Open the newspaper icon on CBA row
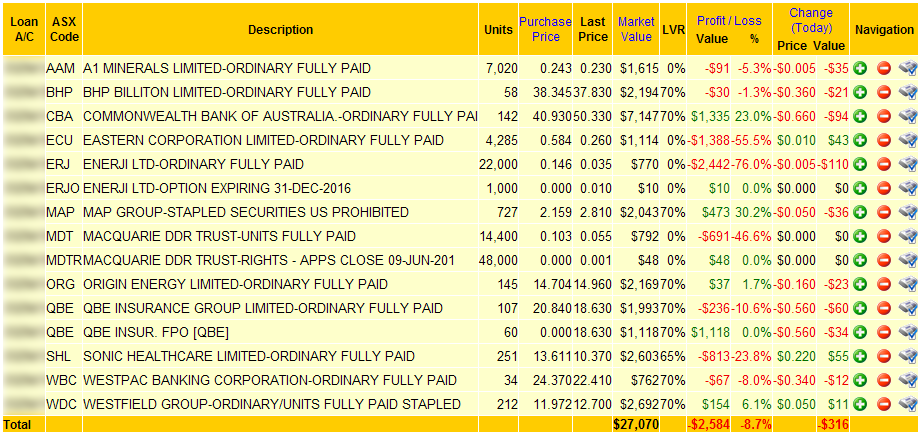This screenshot has width=921, height=435. [908, 116]
